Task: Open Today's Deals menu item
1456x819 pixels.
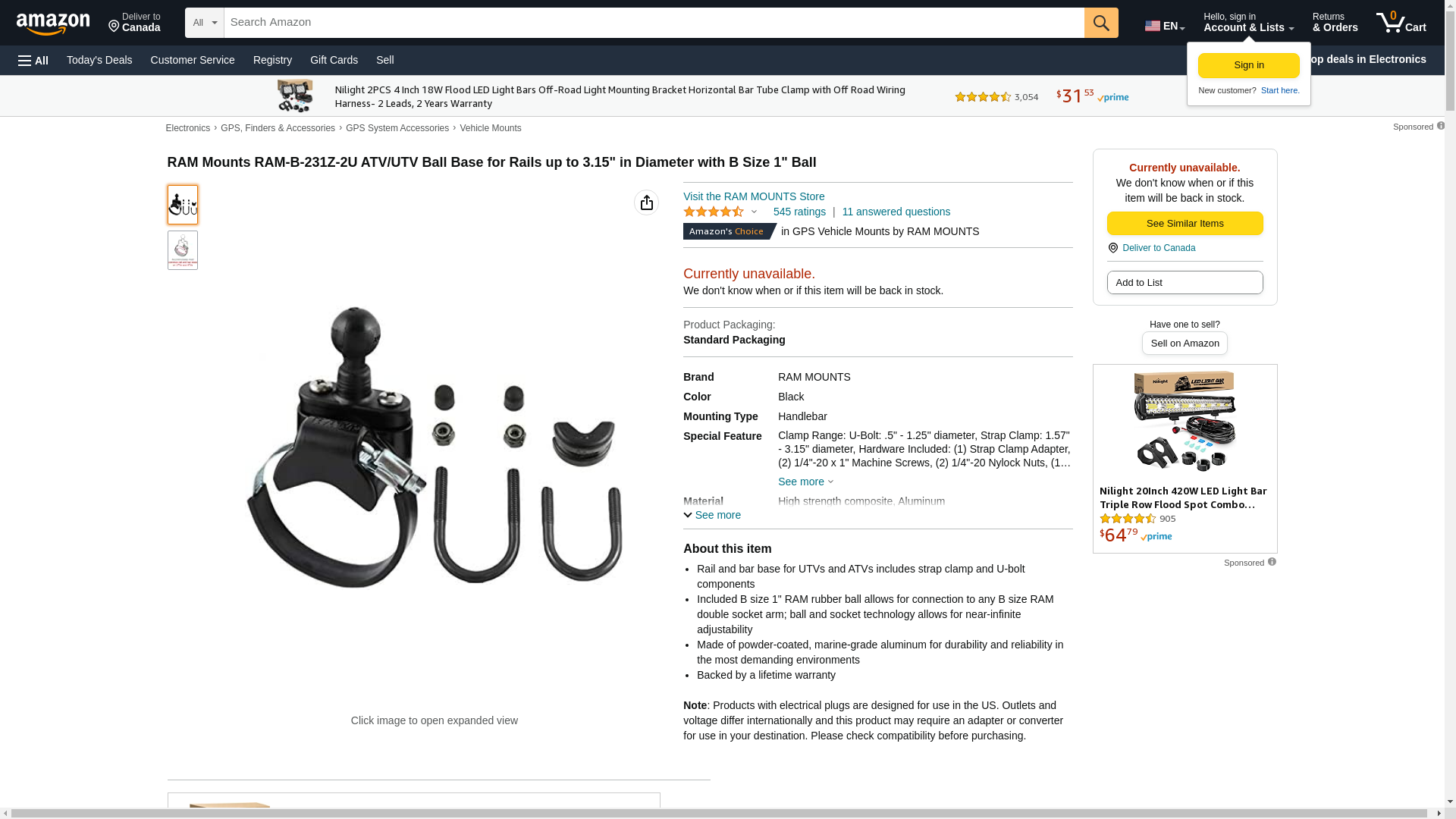Action: pos(99,60)
